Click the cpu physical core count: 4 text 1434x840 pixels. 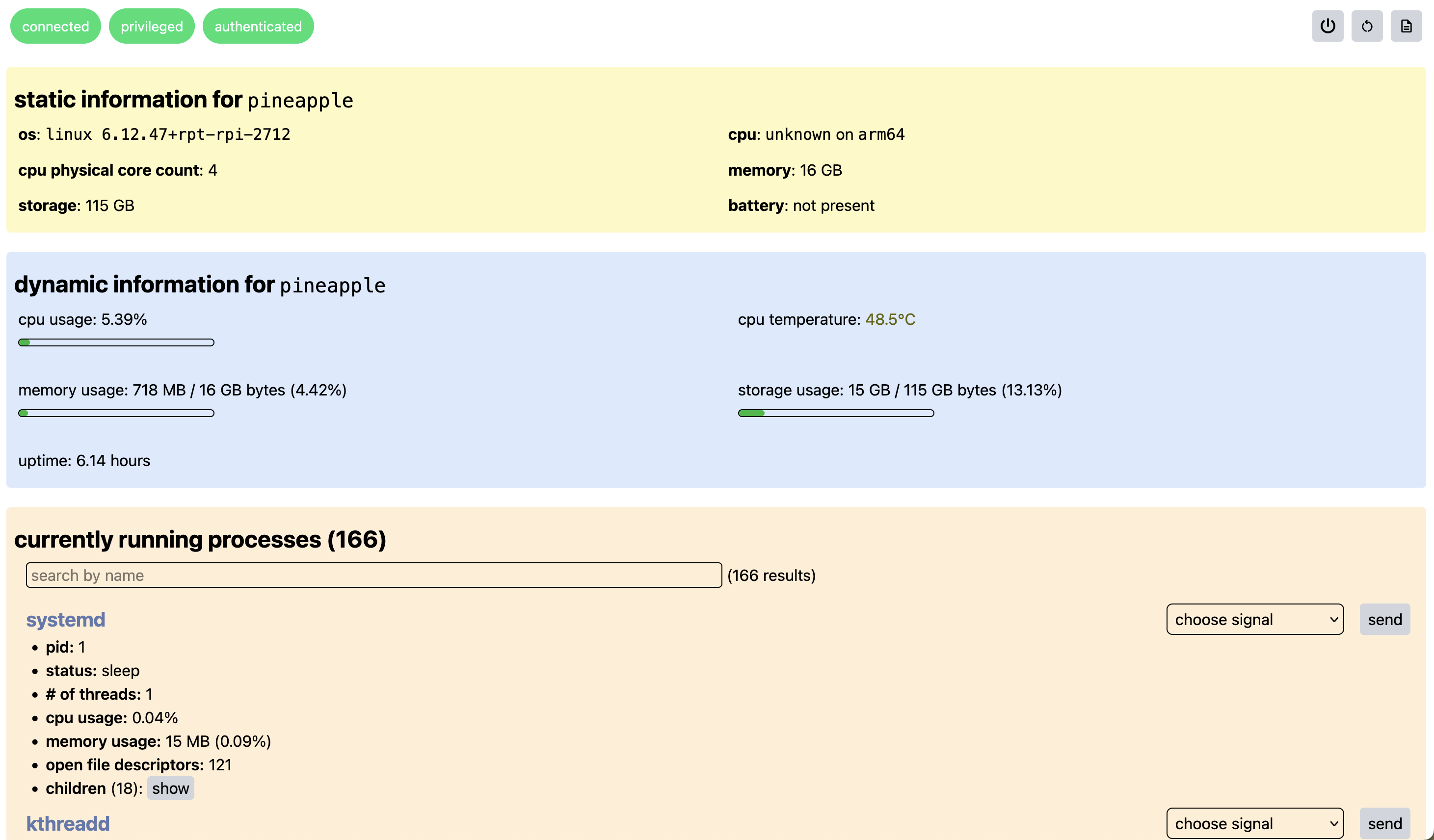[x=118, y=170]
